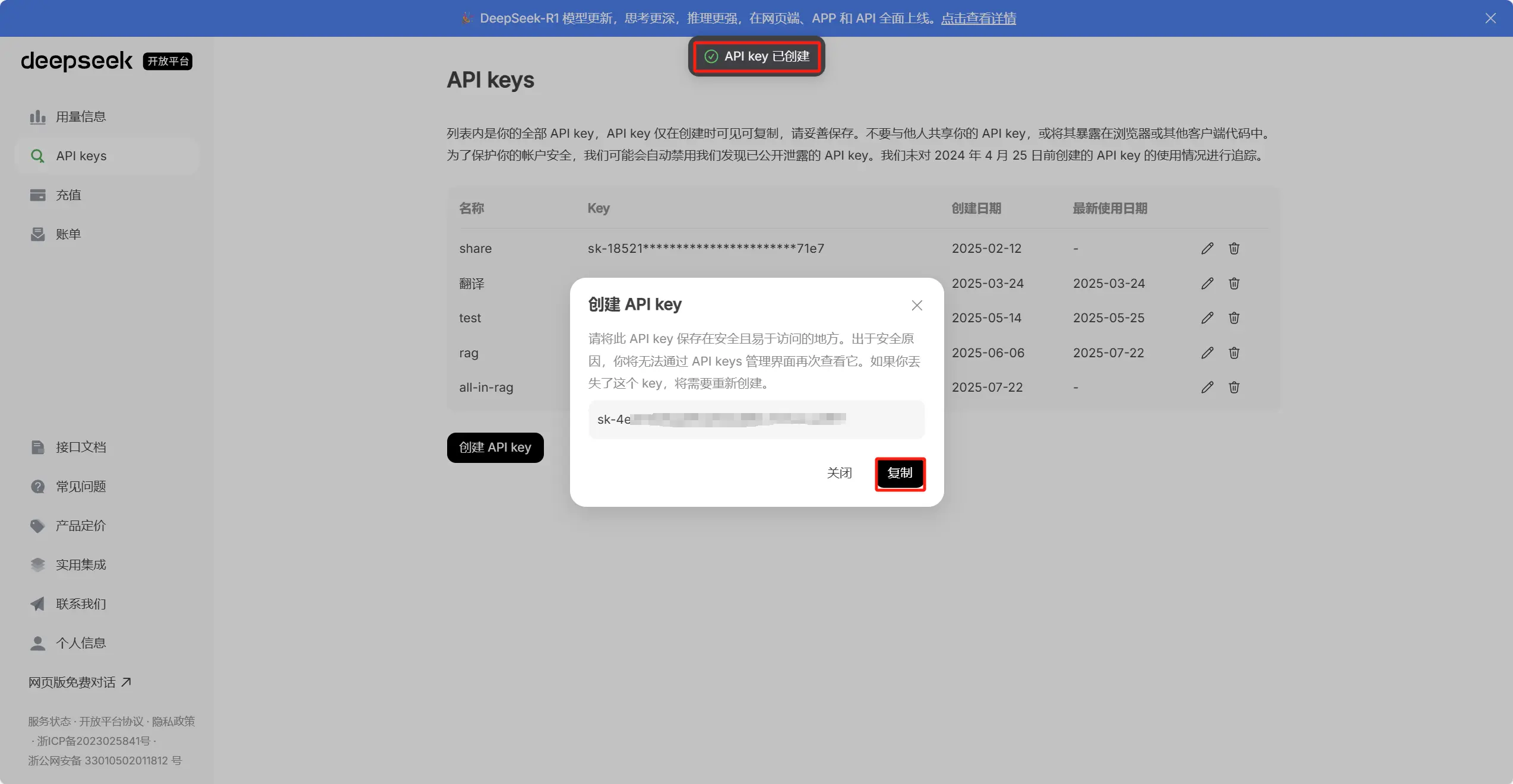
Task: Click the 创建 API key button
Action: tap(495, 447)
